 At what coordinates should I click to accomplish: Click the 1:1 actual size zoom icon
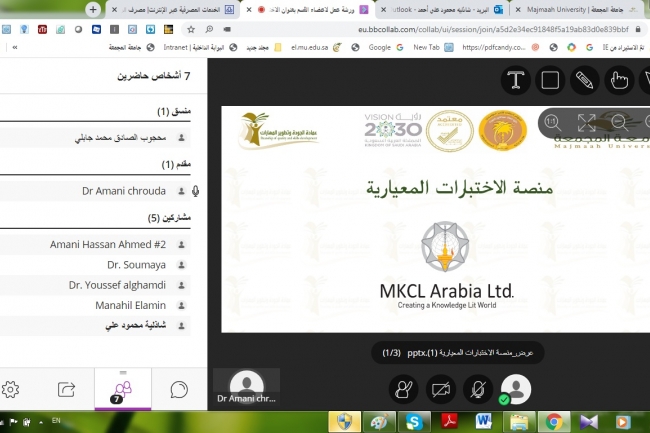pos(553,123)
